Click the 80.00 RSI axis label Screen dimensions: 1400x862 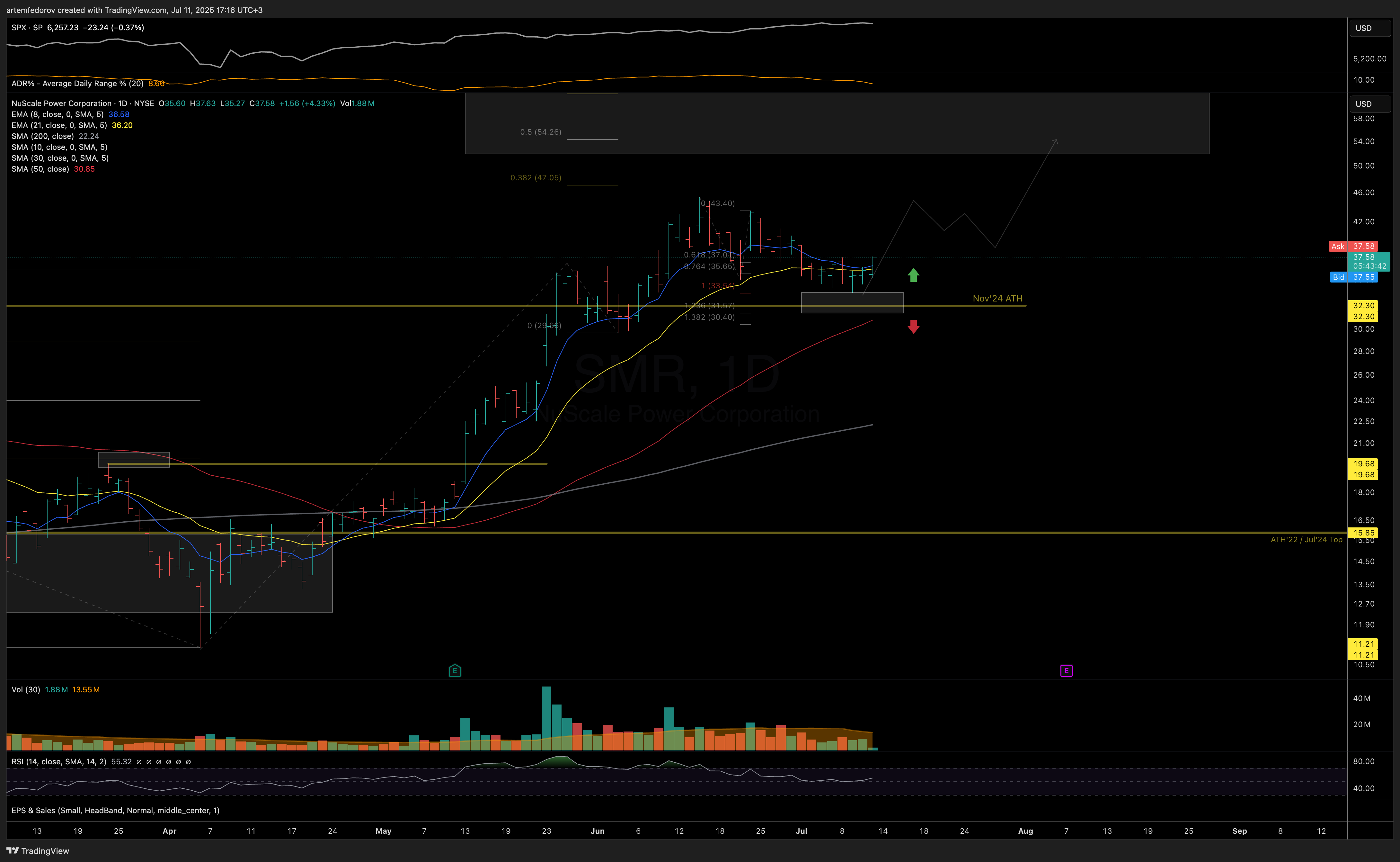(x=1363, y=761)
